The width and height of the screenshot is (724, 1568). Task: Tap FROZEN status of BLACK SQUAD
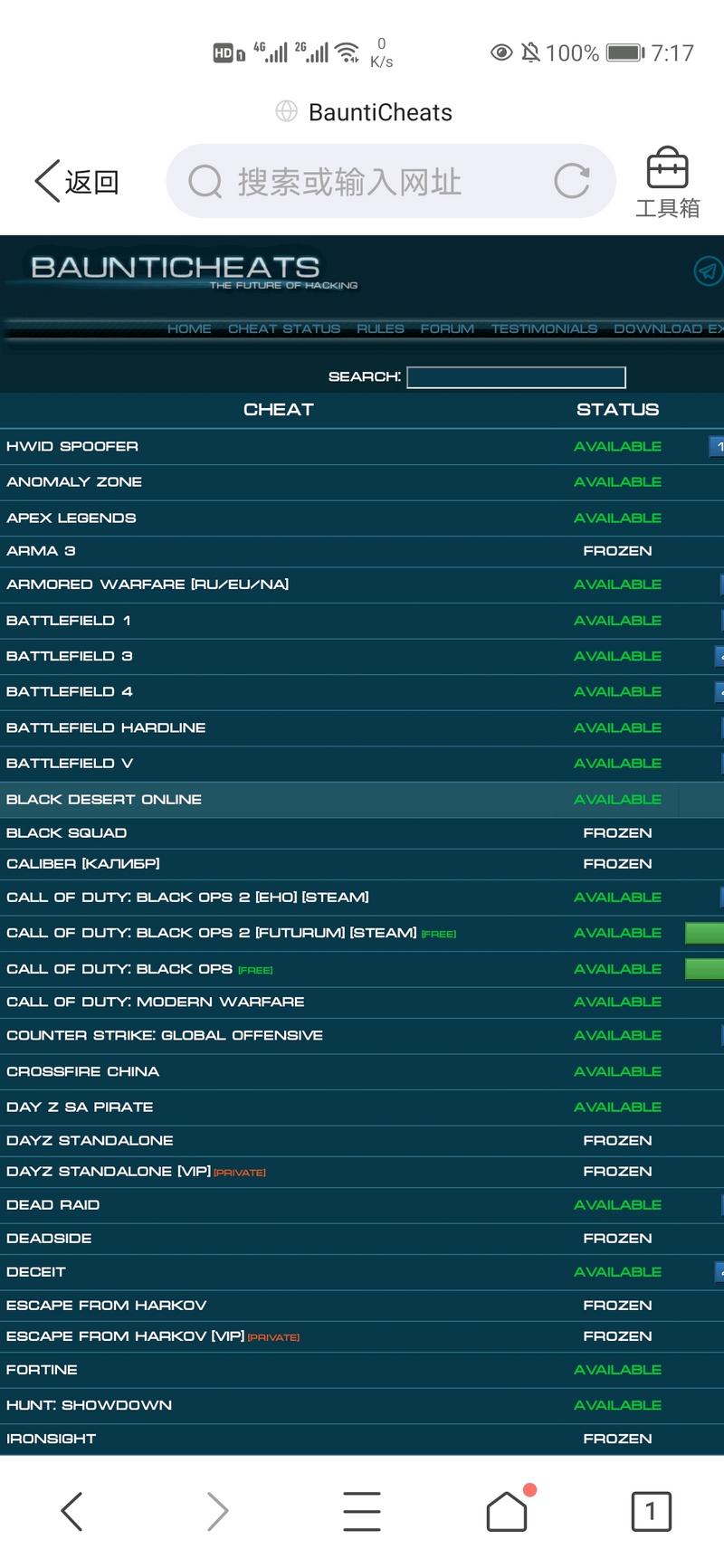tap(618, 833)
